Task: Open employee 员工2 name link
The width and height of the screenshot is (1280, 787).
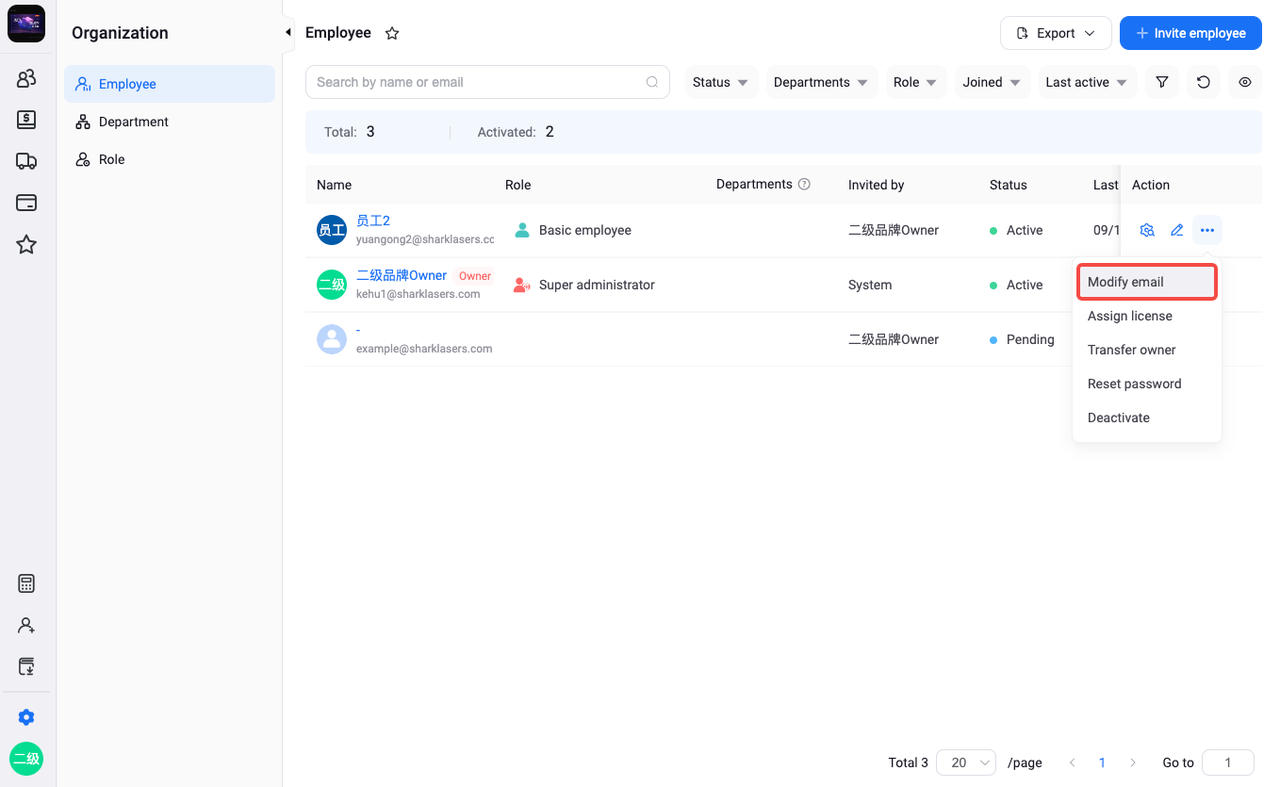Action: pos(373,221)
